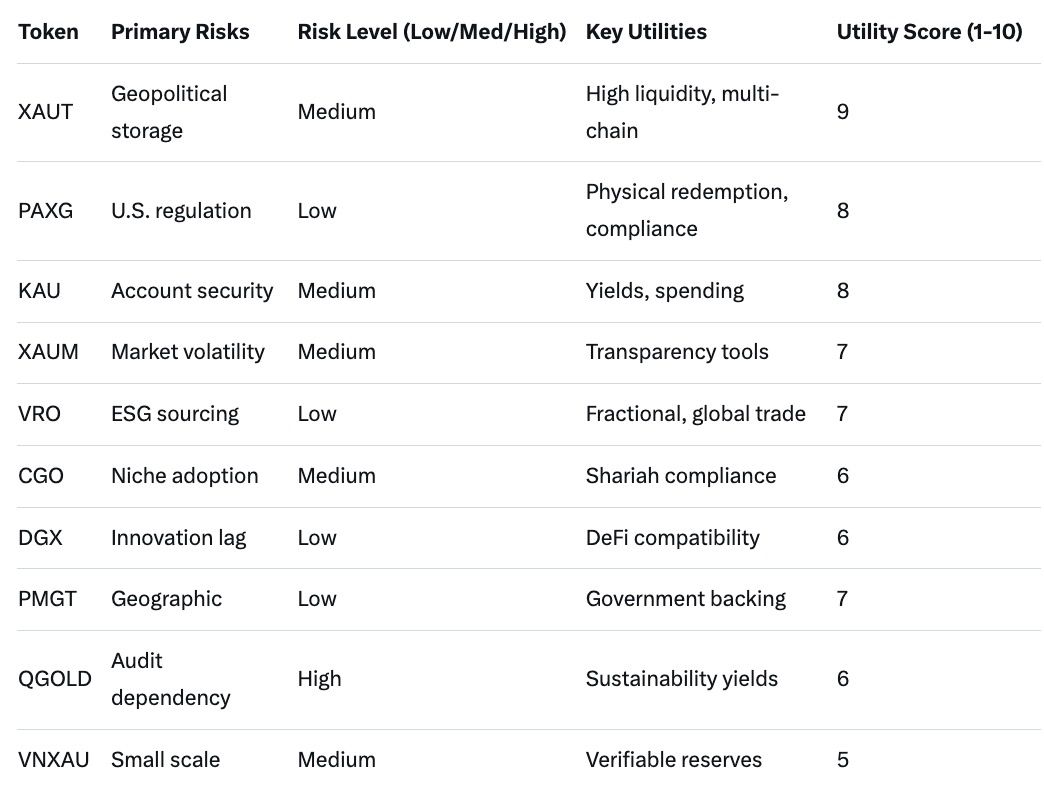
Task: Click the Utility Score column header
Action: click(929, 32)
